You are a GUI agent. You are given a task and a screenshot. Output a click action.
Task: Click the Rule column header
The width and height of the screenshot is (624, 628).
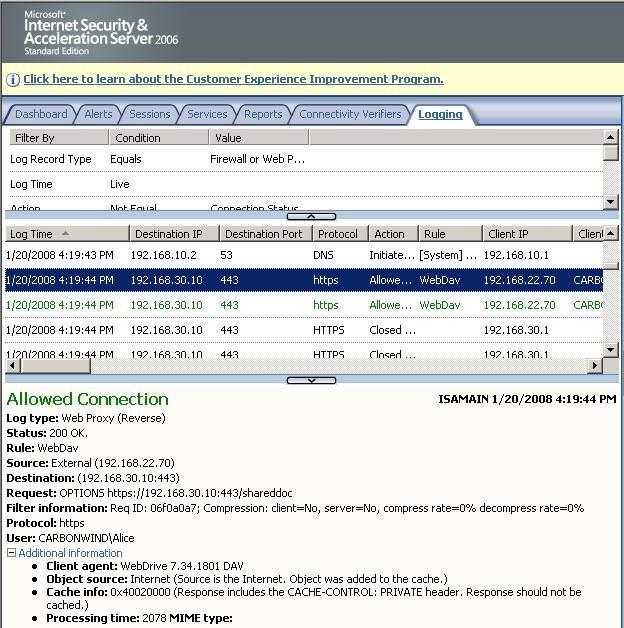click(450, 234)
